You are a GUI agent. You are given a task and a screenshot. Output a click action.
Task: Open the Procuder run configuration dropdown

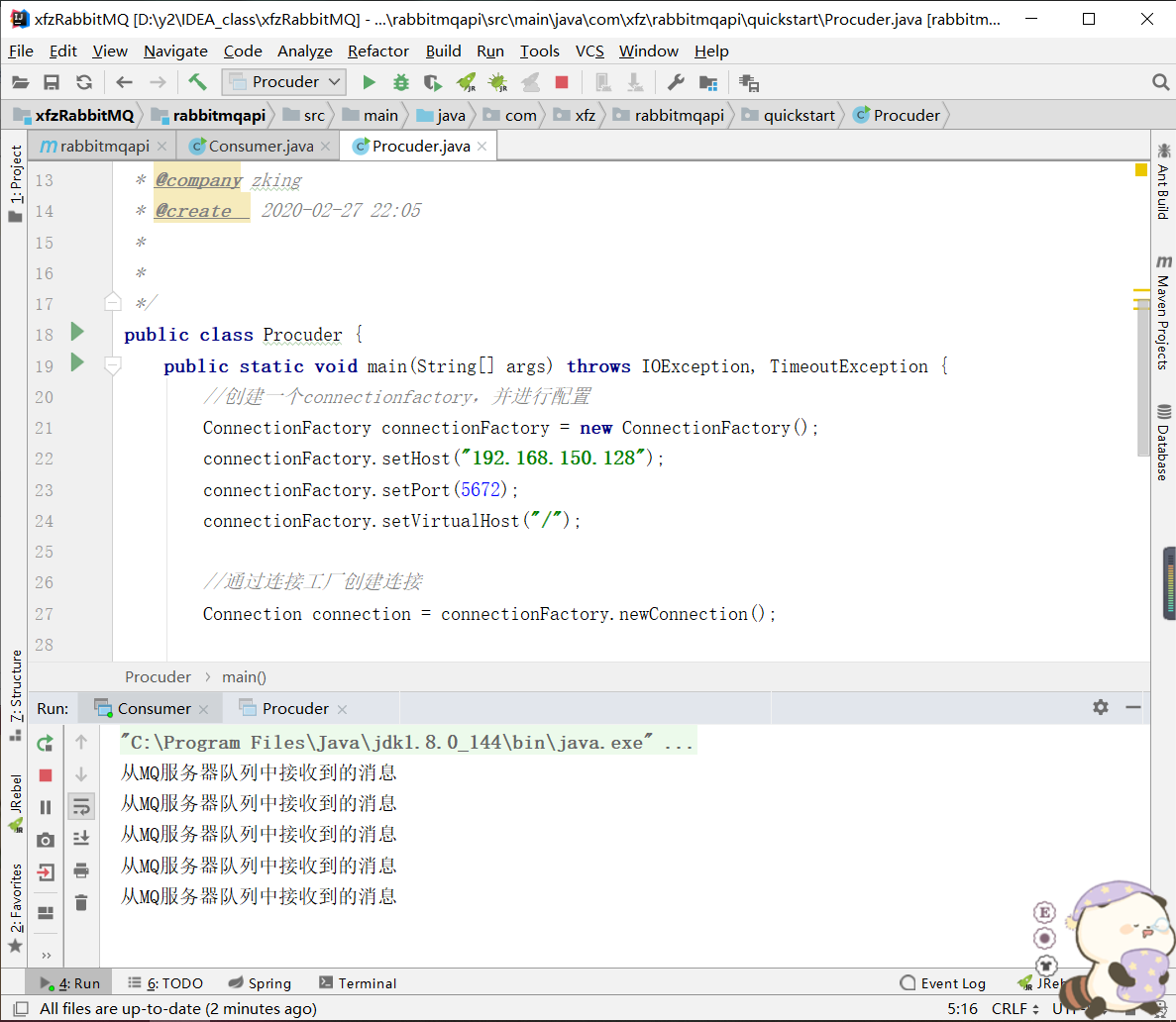click(x=284, y=82)
